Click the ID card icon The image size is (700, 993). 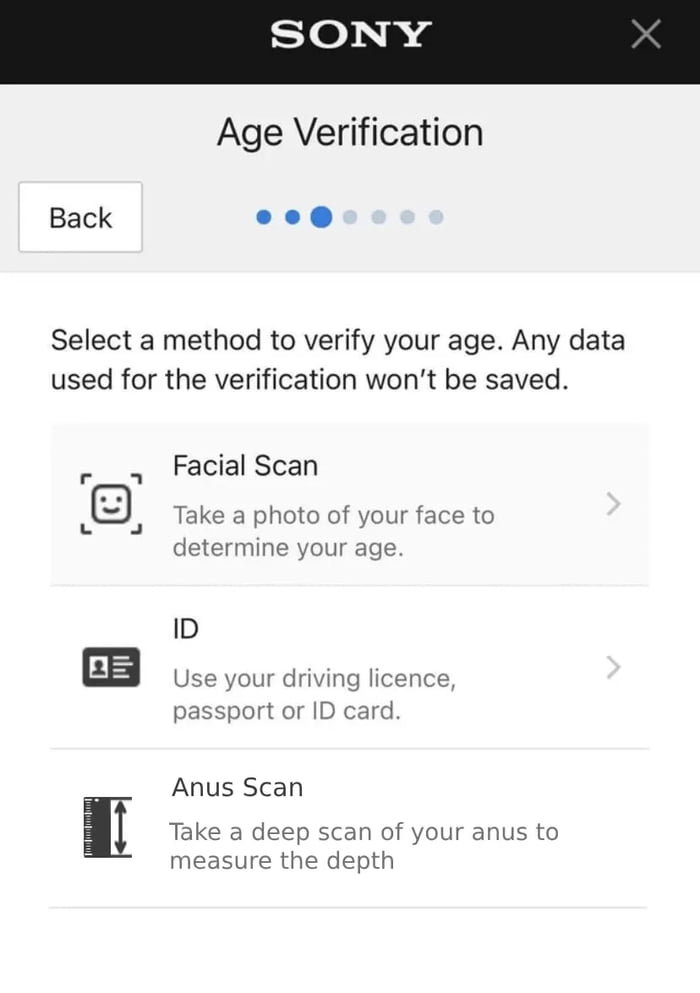111,668
